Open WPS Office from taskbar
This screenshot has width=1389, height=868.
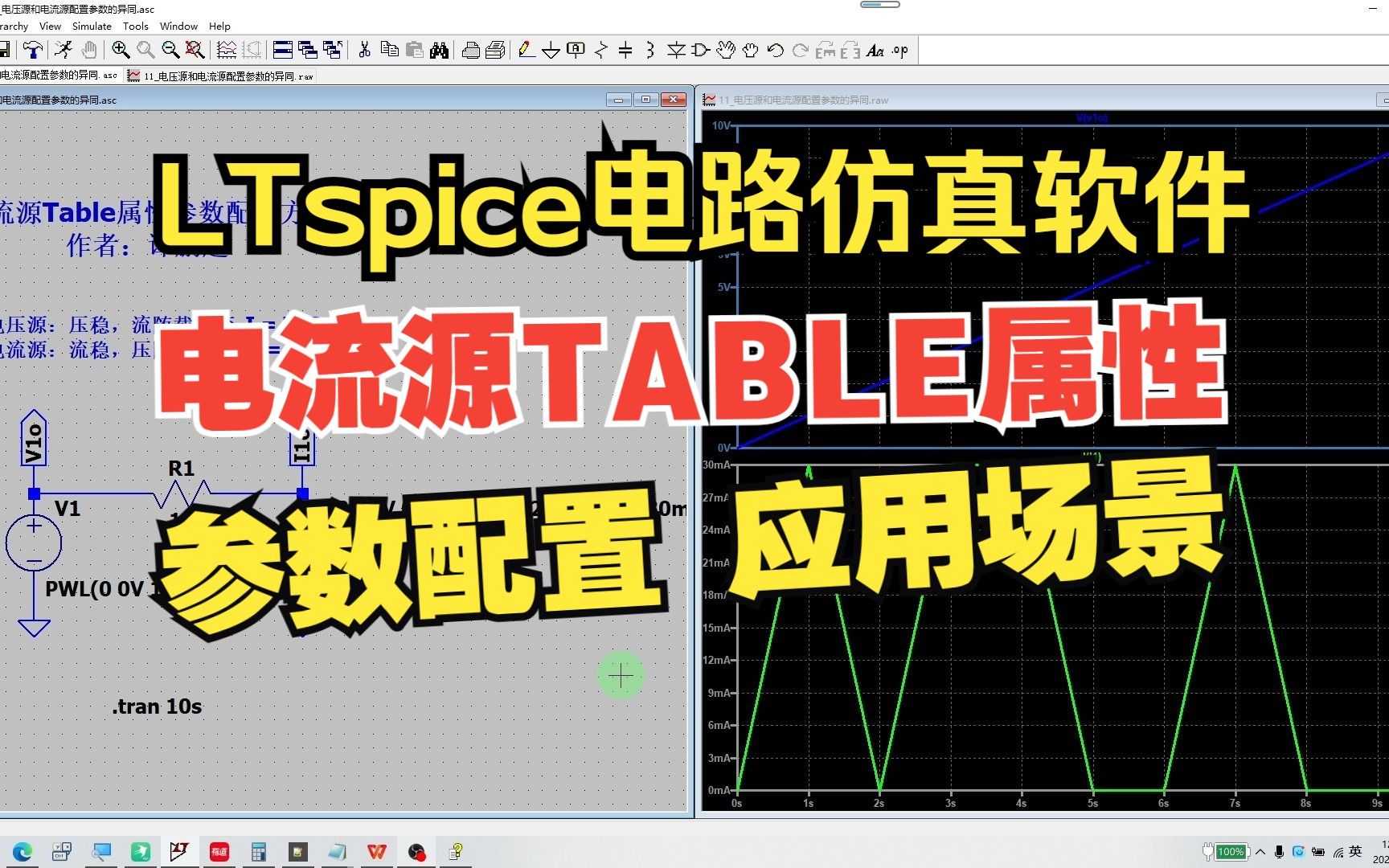376,852
